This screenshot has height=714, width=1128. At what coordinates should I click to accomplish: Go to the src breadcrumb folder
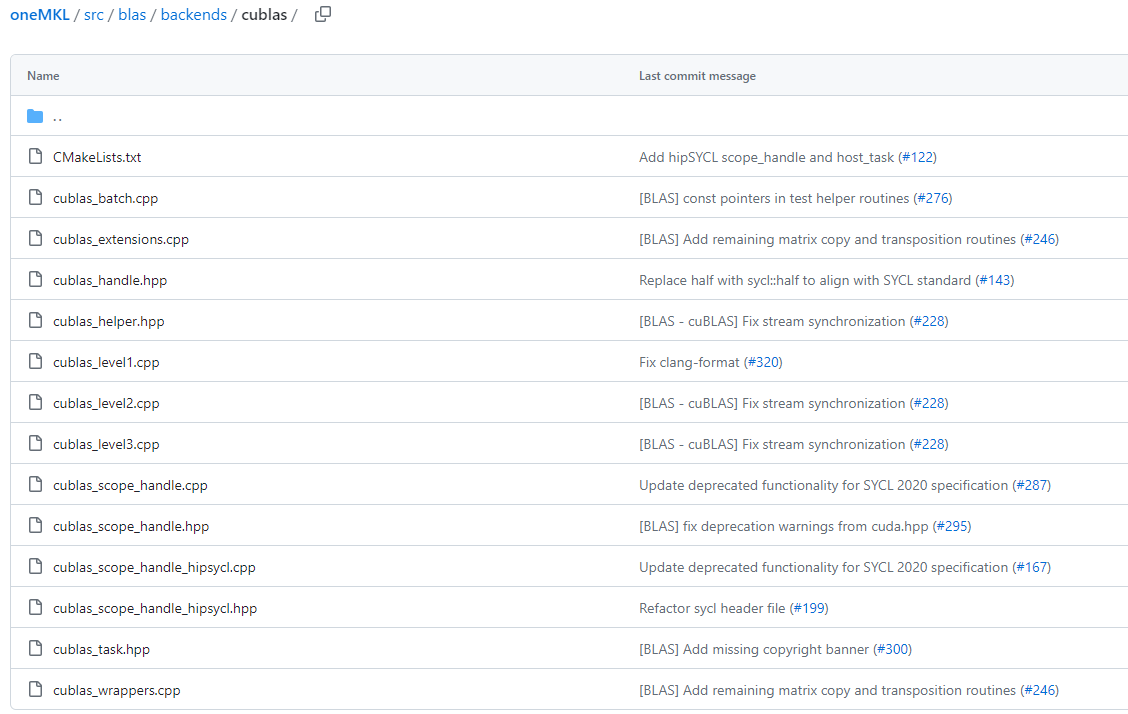click(94, 15)
